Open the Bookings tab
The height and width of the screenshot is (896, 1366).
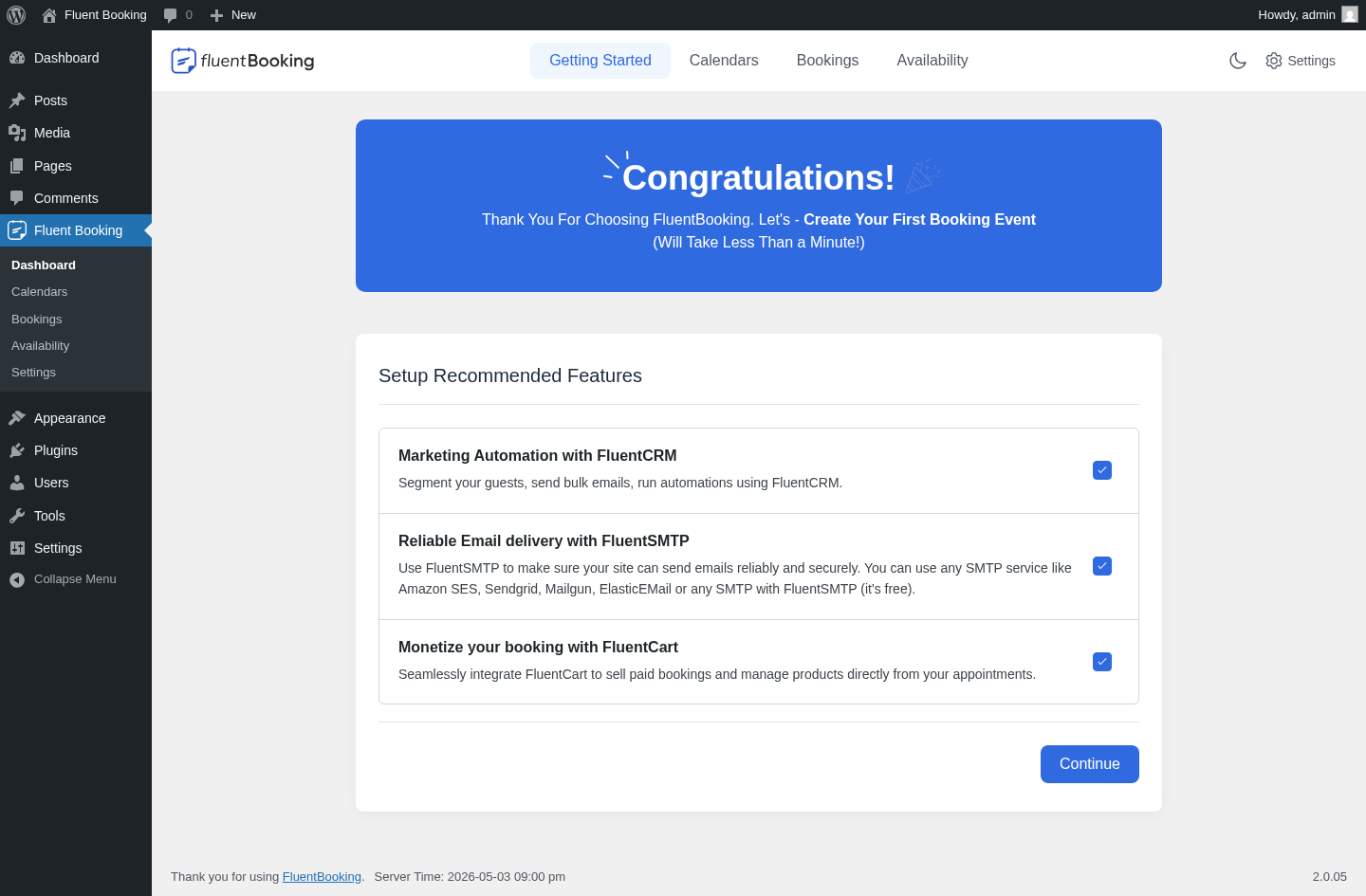tap(827, 61)
